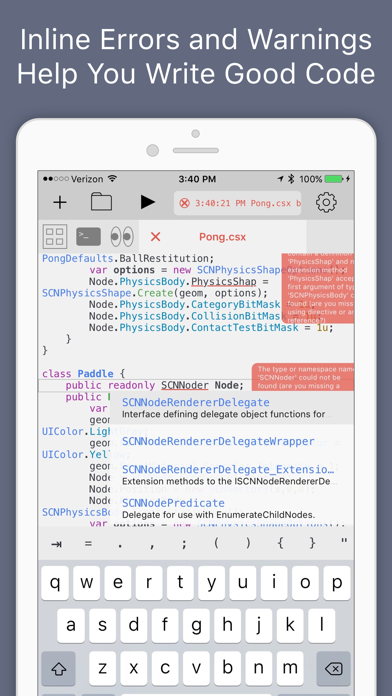
Task: Toggle the shift key on keyboard
Action: coord(59,668)
